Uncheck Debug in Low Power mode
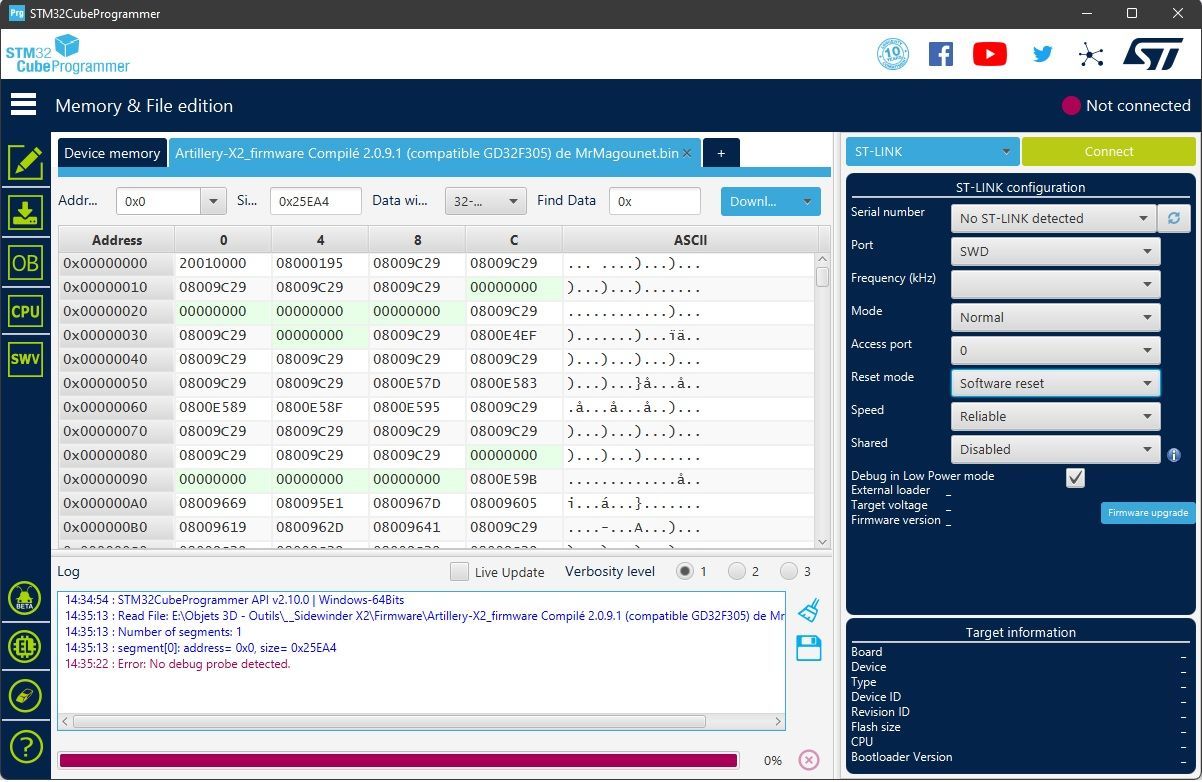1202x782 pixels. click(1075, 478)
